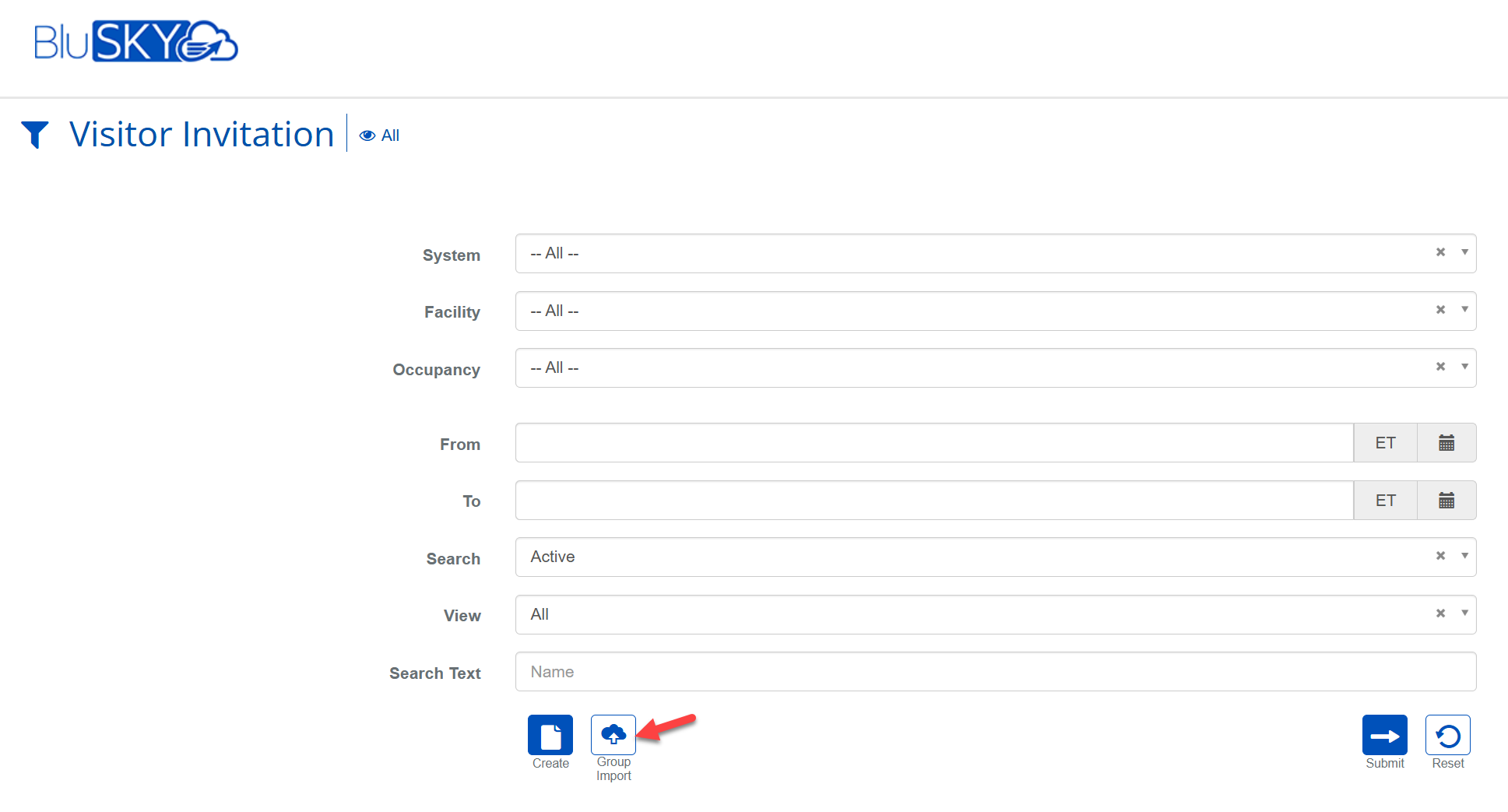
Task: Expand the Facility dropdown
Action: pos(1464,310)
